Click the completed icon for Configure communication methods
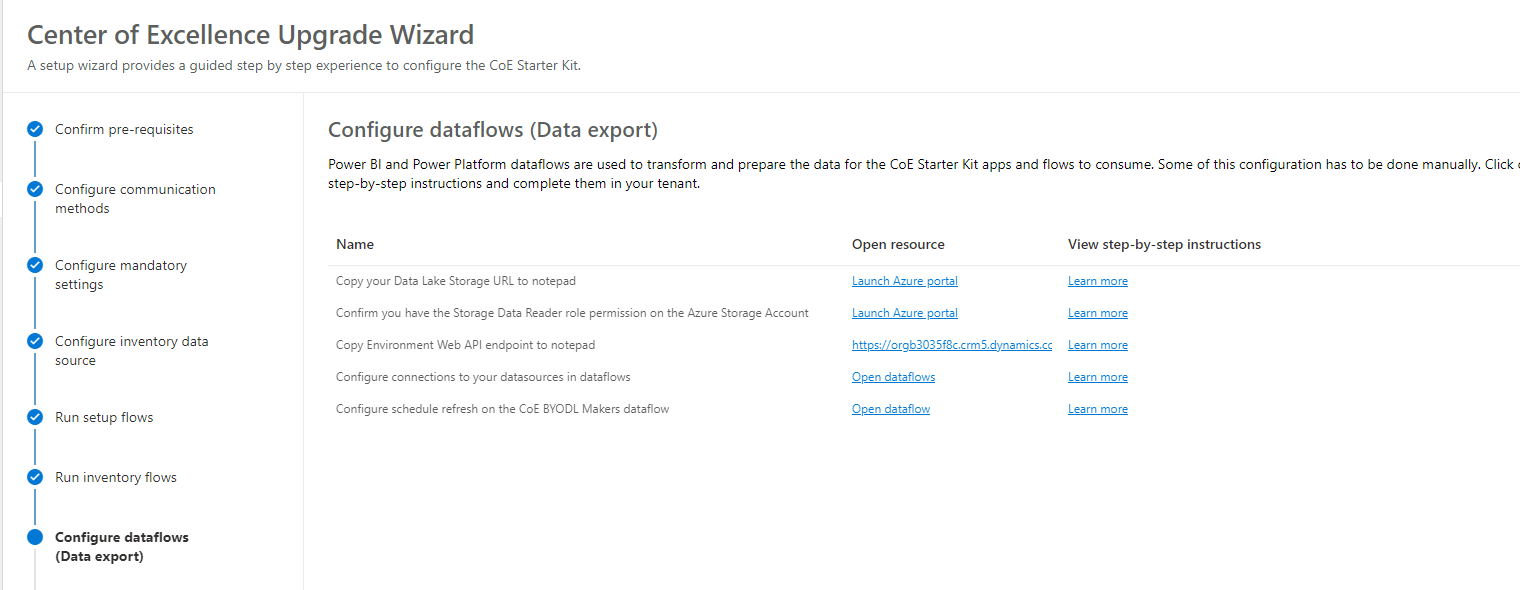1520x590 pixels. [35, 189]
